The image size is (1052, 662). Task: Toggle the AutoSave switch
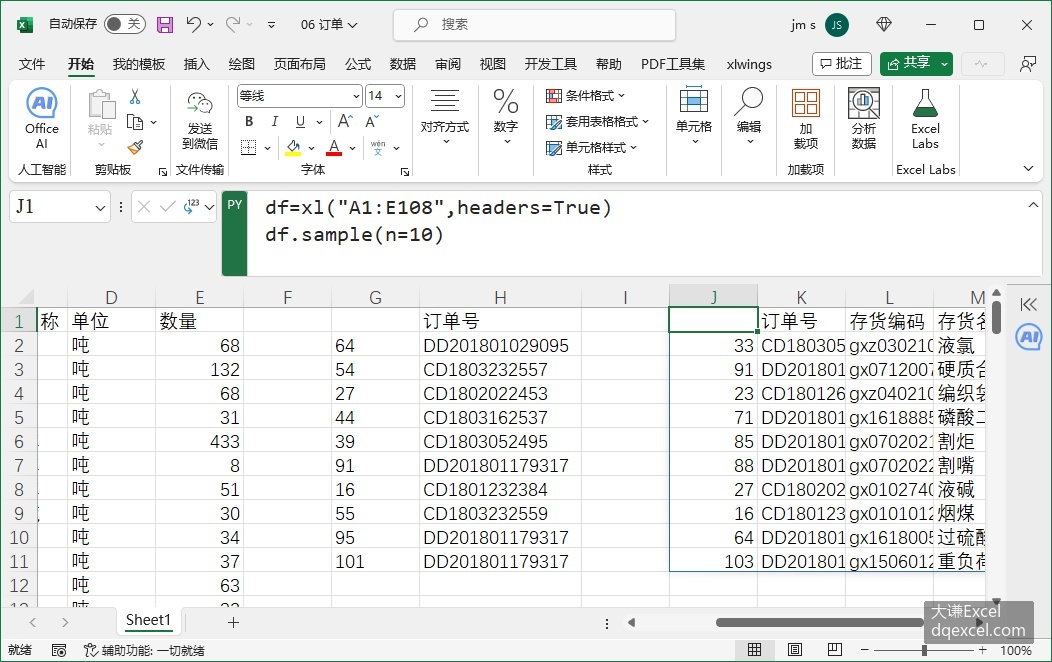coord(125,25)
